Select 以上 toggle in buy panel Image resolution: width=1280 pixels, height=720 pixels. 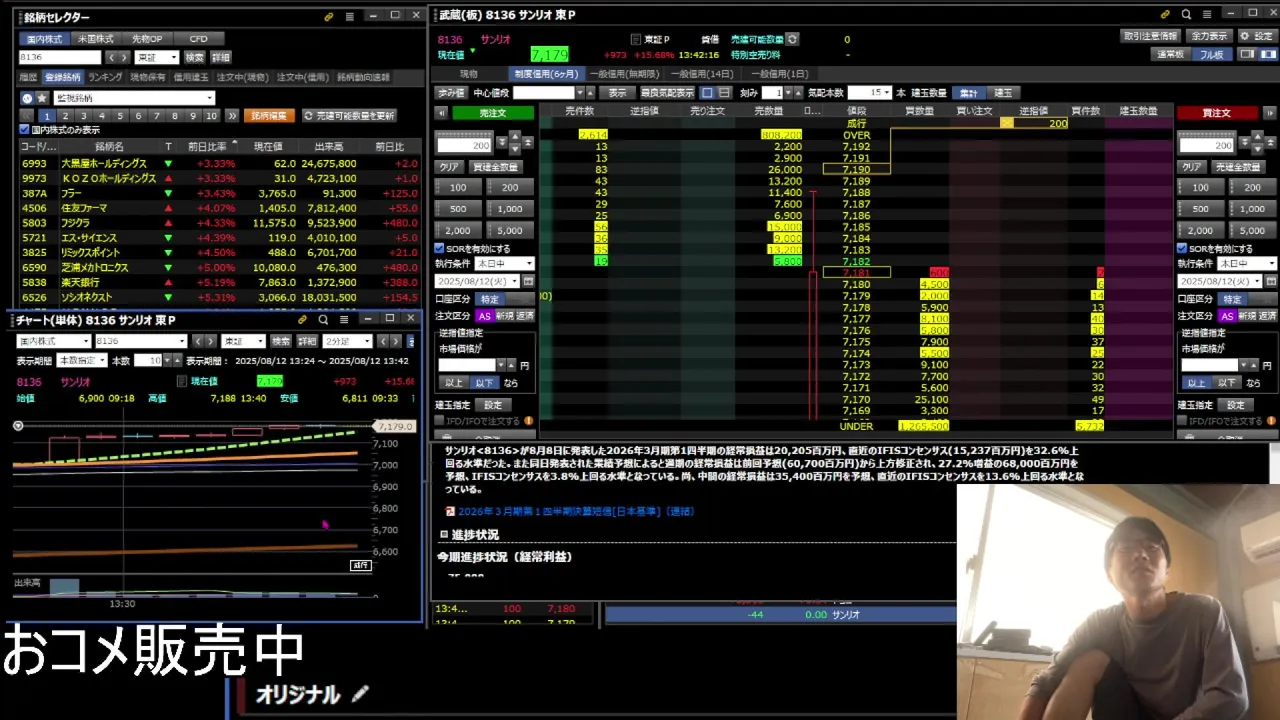[1197, 382]
